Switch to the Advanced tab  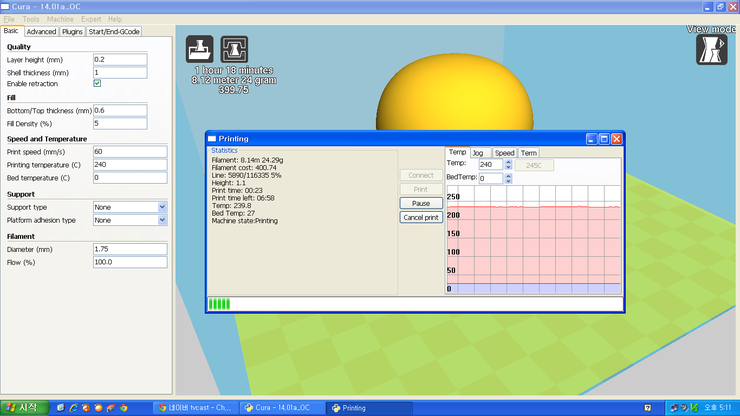coord(41,32)
